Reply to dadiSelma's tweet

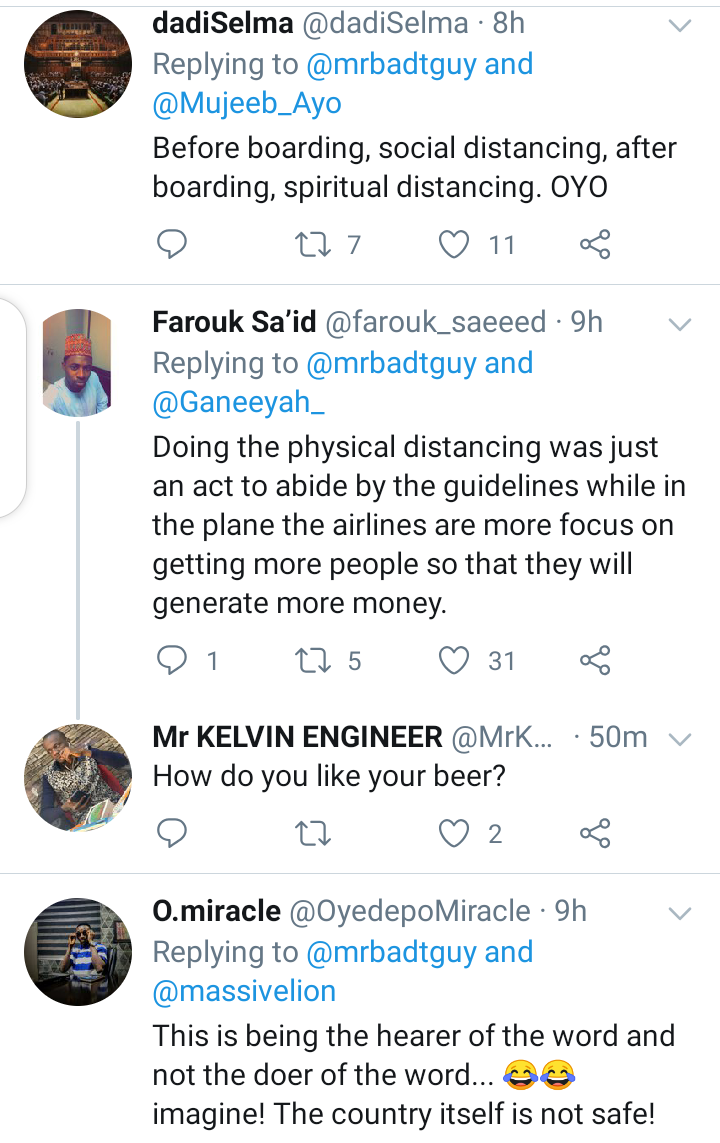(x=173, y=244)
